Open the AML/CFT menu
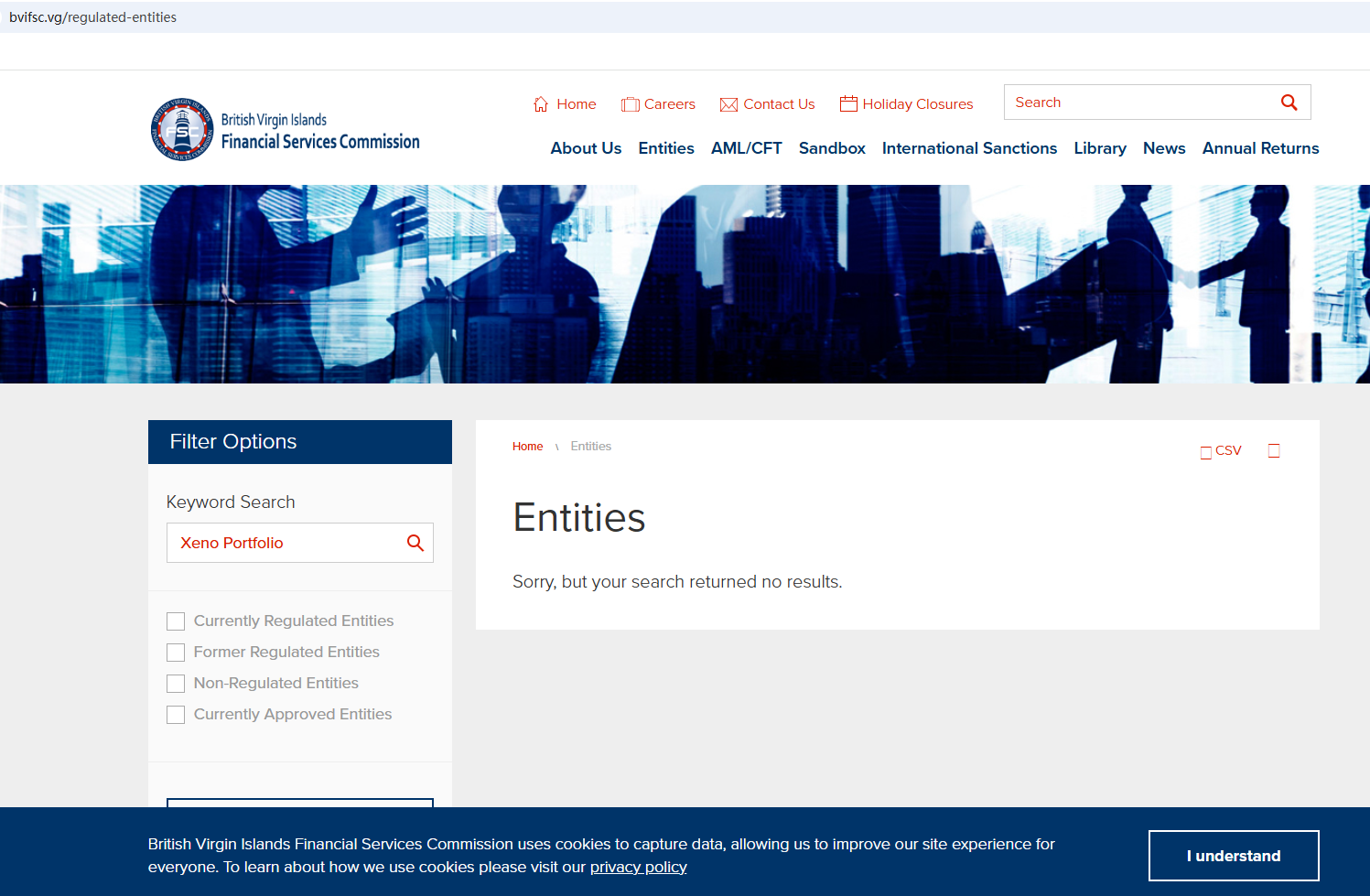The image size is (1370, 896). [746, 148]
